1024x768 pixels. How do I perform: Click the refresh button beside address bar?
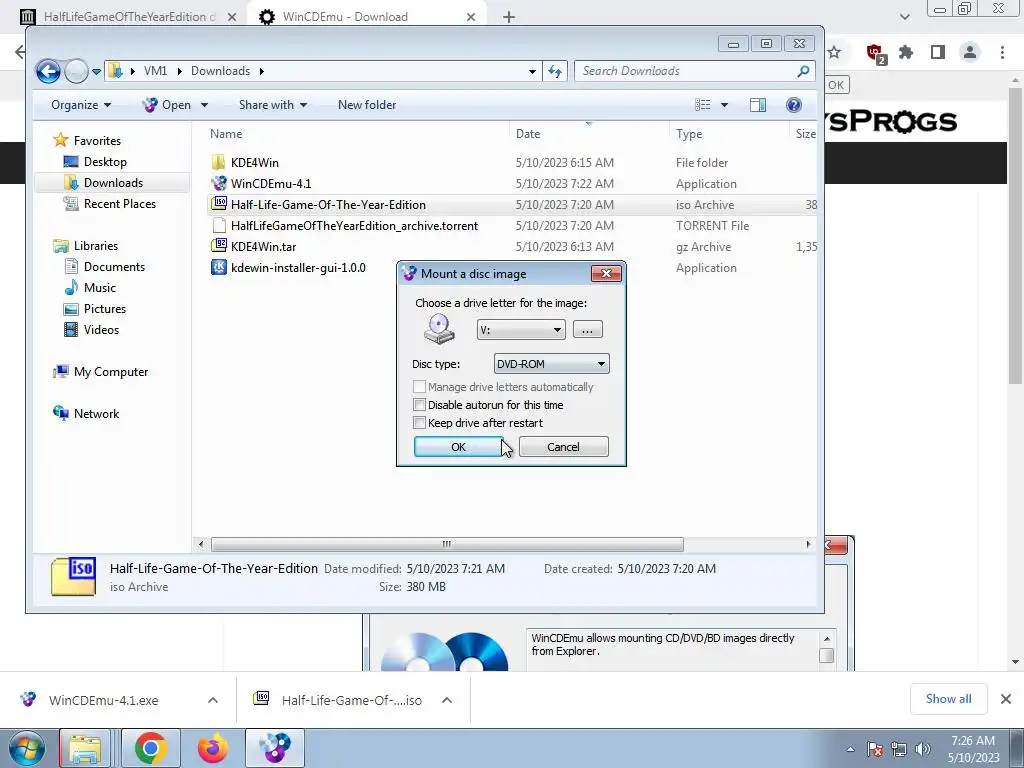pos(555,71)
